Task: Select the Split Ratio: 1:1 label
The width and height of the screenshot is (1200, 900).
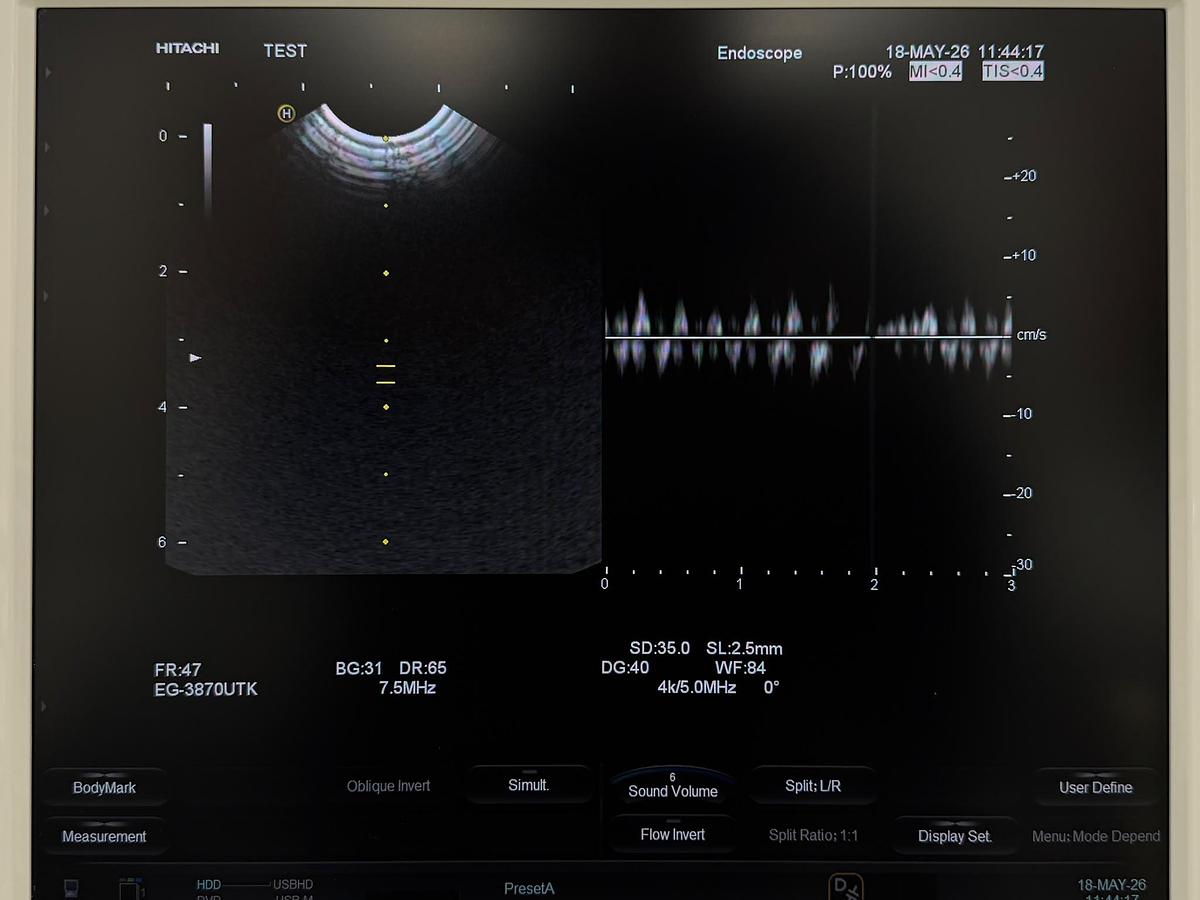Action: pyautogui.click(x=813, y=835)
